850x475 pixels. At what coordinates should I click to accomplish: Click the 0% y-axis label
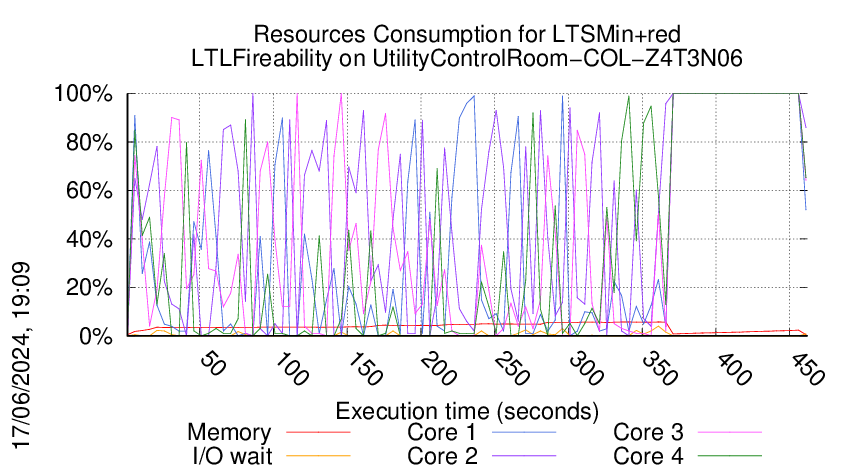95,336
